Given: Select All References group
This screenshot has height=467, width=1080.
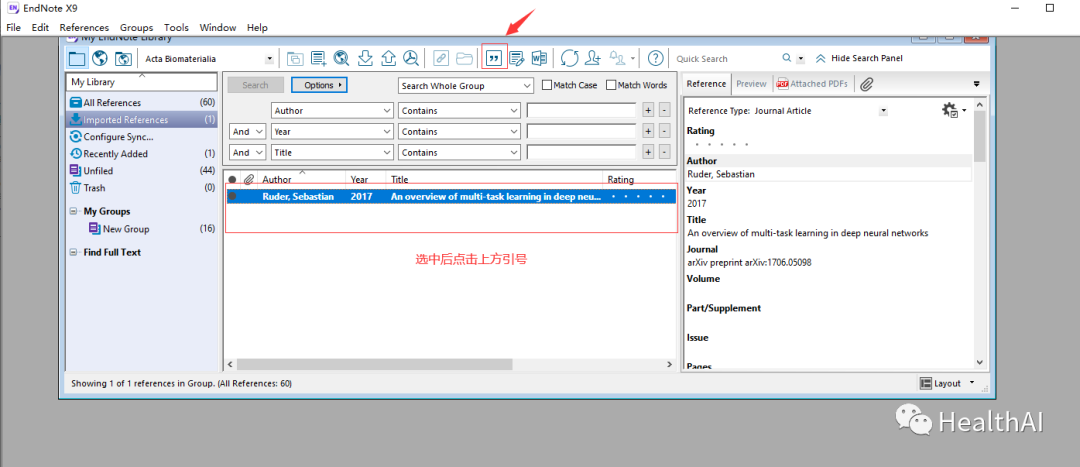Looking at the screenshot, I should [x=142, y=103].
